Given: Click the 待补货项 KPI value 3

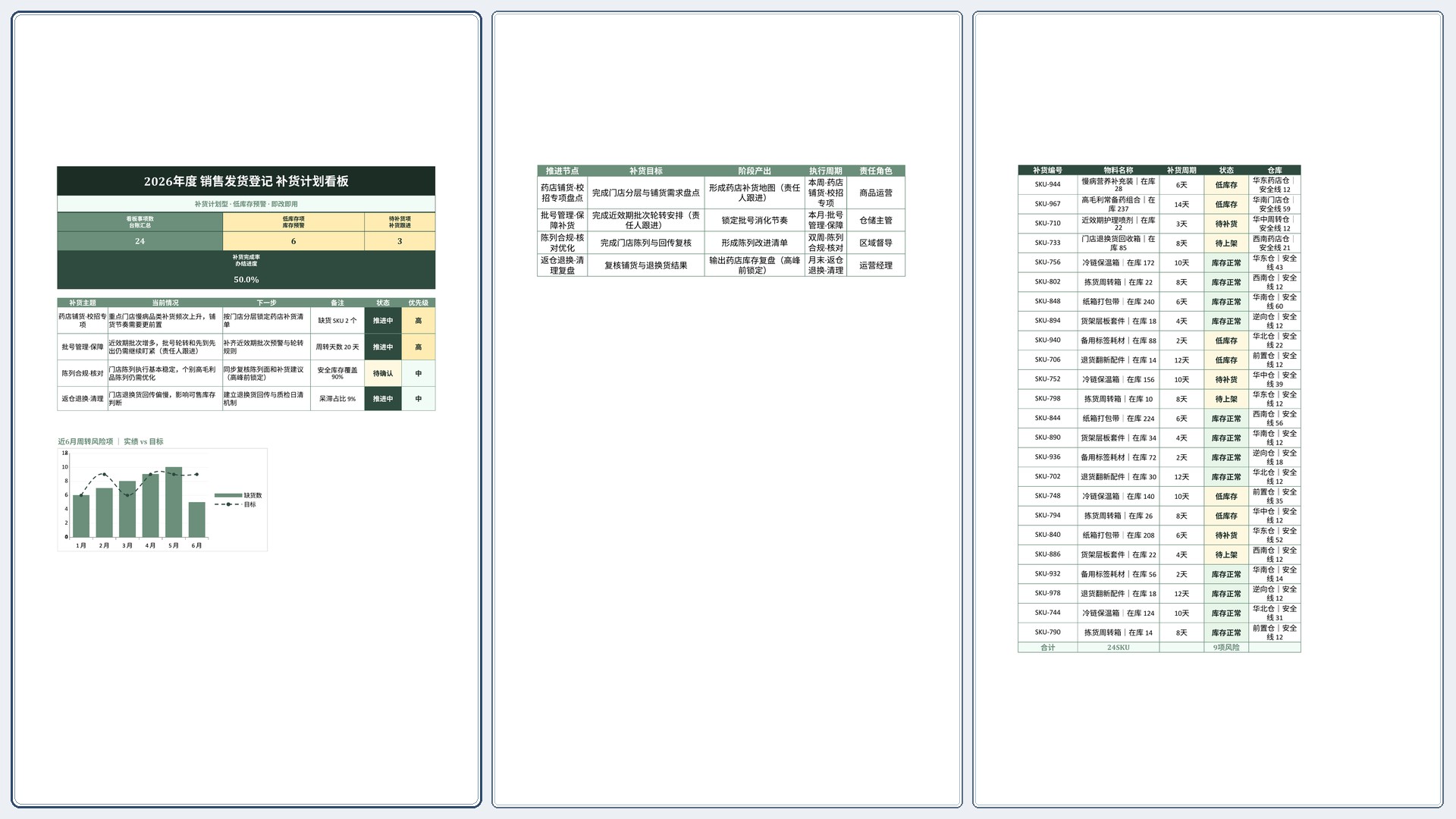Looking at the screenshot, I should [400, 241].
